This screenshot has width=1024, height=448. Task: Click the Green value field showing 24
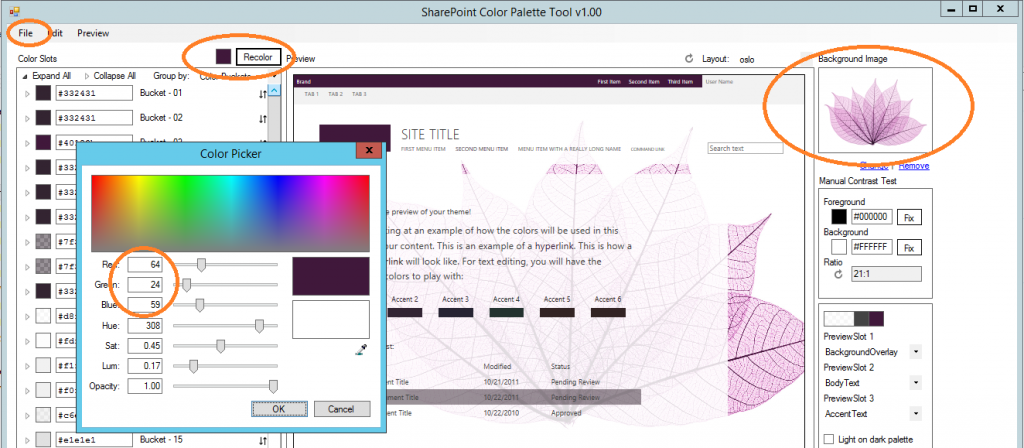coord(145,285)
